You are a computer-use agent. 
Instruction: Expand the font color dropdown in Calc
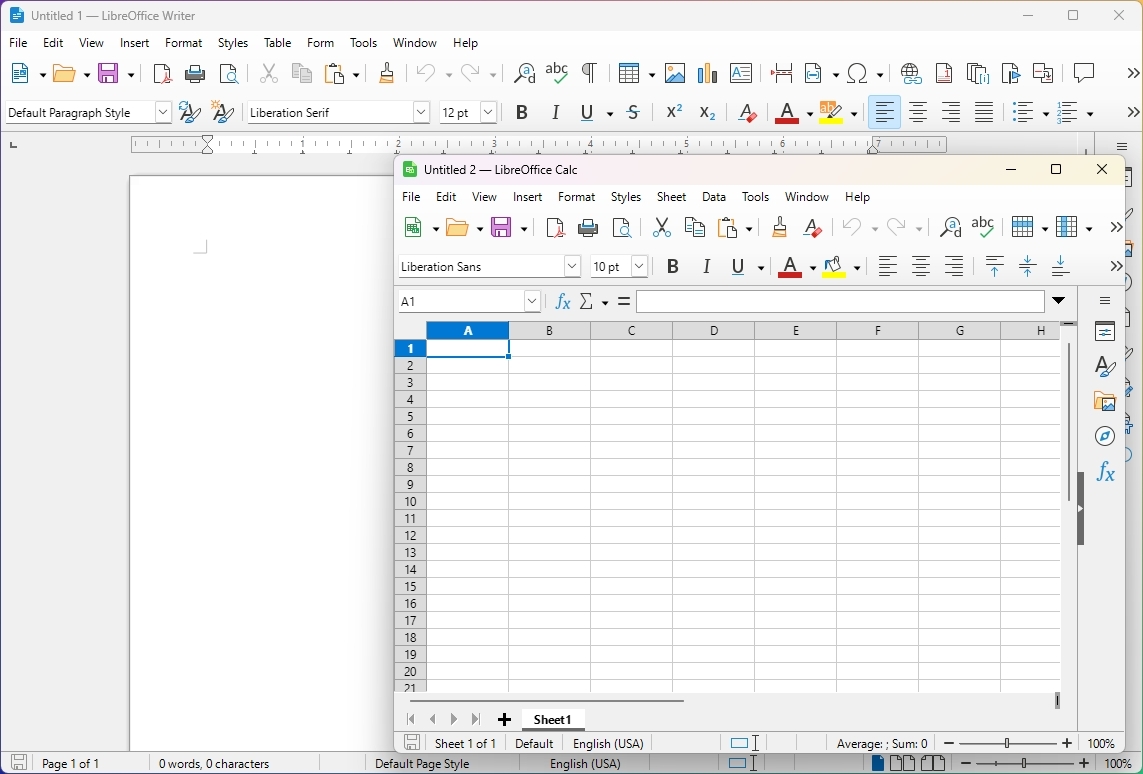[812, 267]
